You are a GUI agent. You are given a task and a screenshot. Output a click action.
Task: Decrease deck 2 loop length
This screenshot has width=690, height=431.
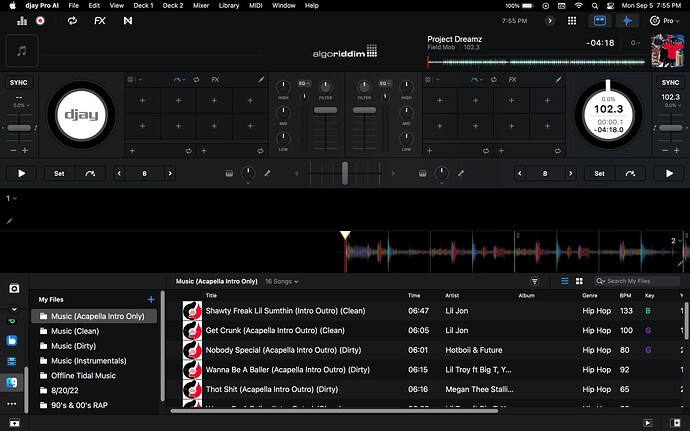click(x=520, y=173)
